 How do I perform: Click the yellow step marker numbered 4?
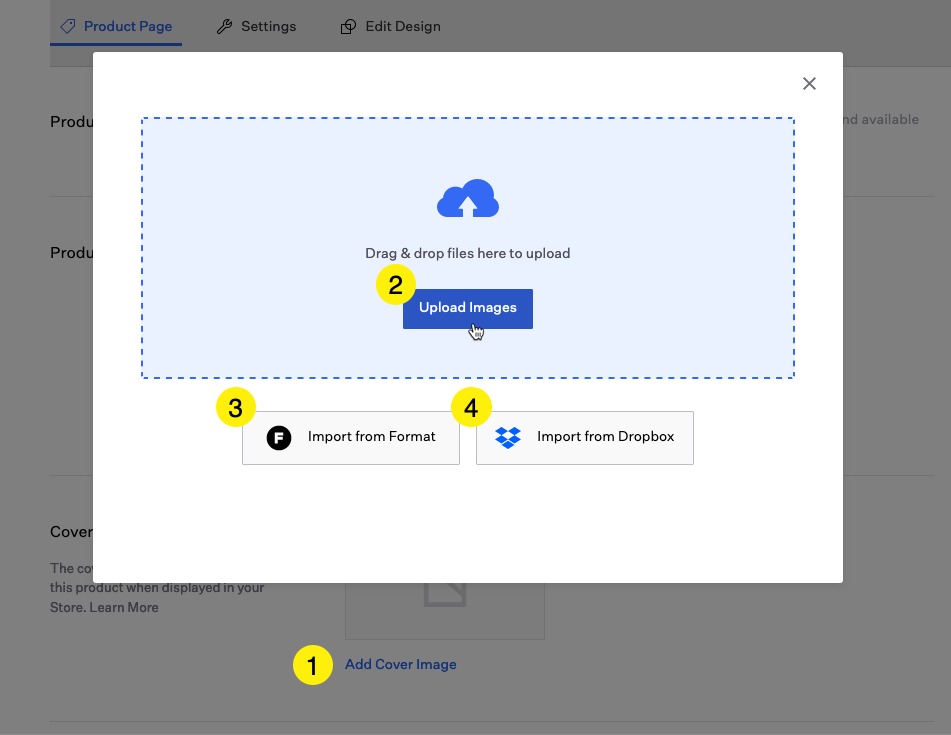[x=471, y=408]
